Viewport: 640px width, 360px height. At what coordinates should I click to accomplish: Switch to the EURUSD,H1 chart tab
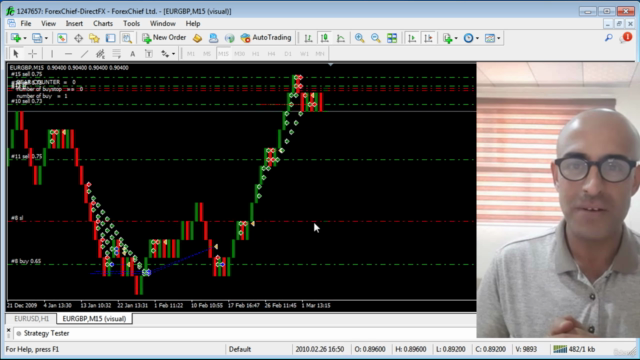tap(31, 319)
